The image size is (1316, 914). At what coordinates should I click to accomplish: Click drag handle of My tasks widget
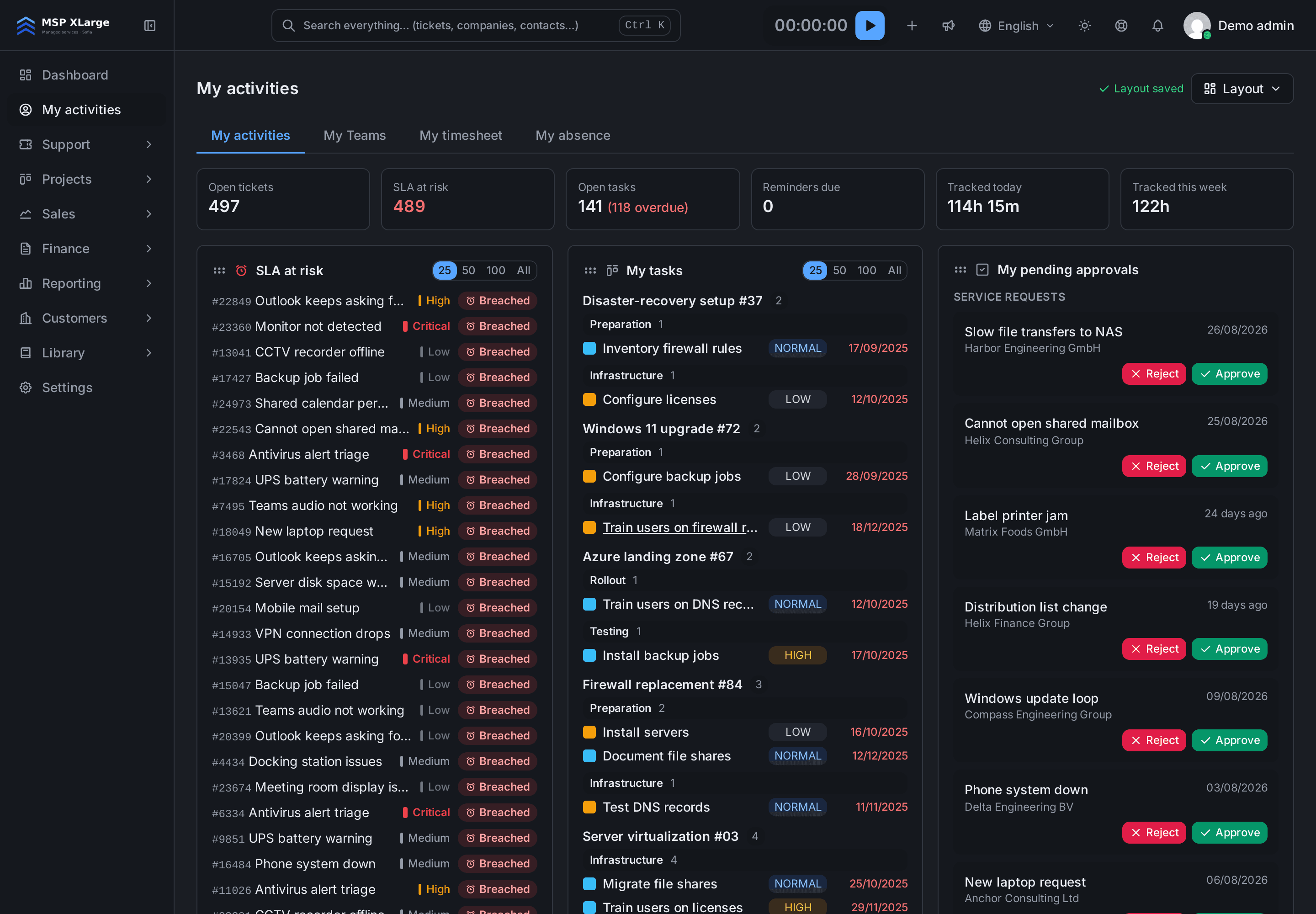[x=590, y=270]
